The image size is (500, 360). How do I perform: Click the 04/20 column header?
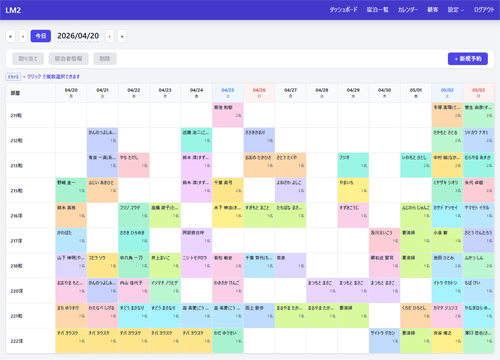coord(71,93)
